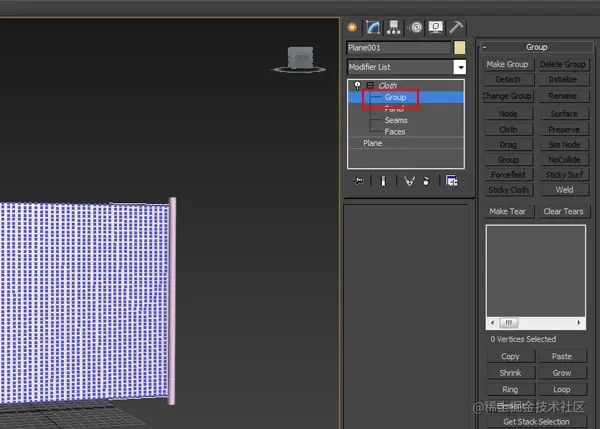
Task: Open the Motion command panel tab
Action: [416, 27]
